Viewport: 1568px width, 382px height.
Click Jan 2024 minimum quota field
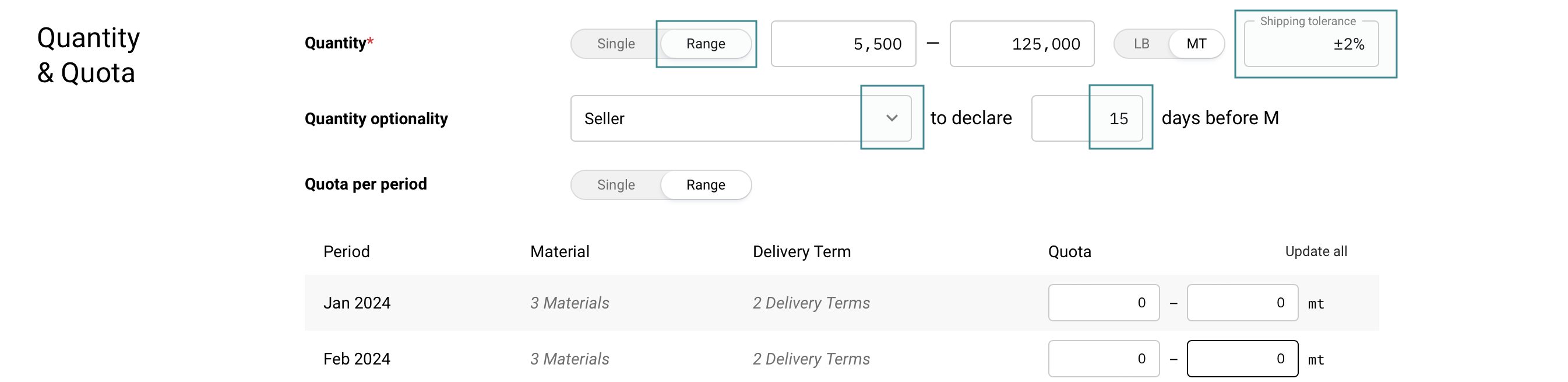[1103, 303]
